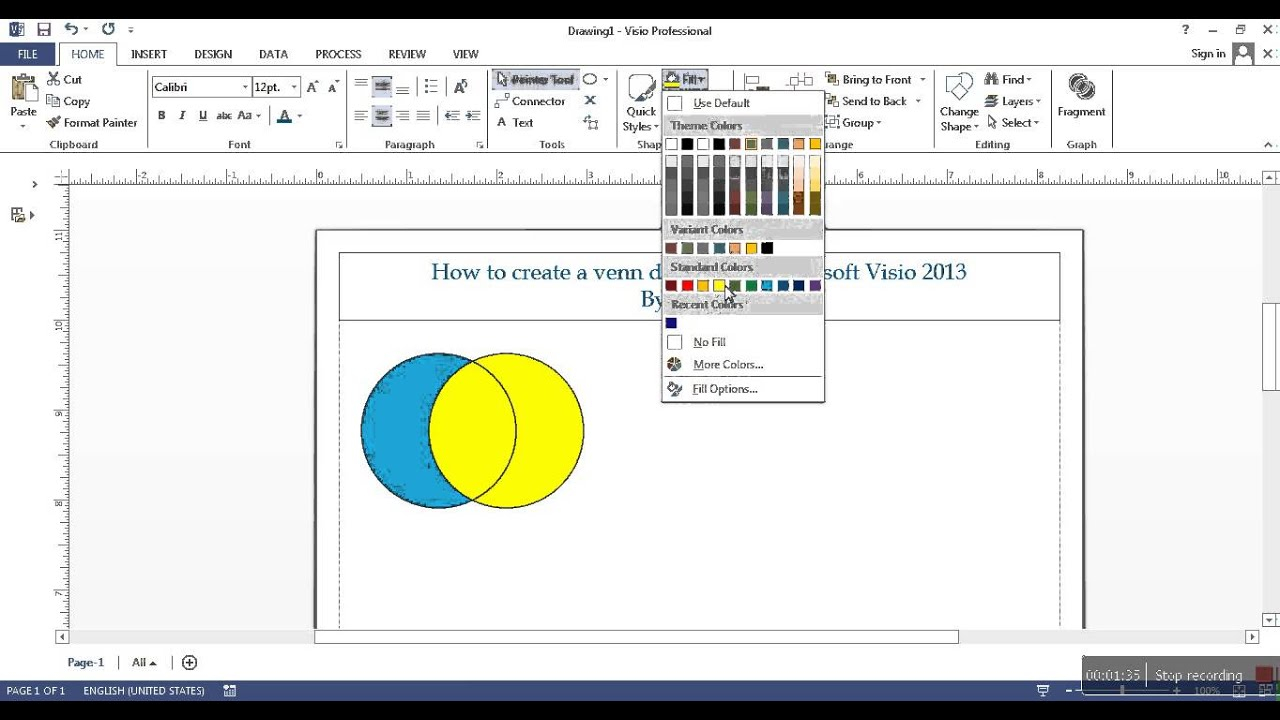This screenshot has height=720, width=1280.
Task: Increase font size with the grow icon
Action: coord(313,87)
